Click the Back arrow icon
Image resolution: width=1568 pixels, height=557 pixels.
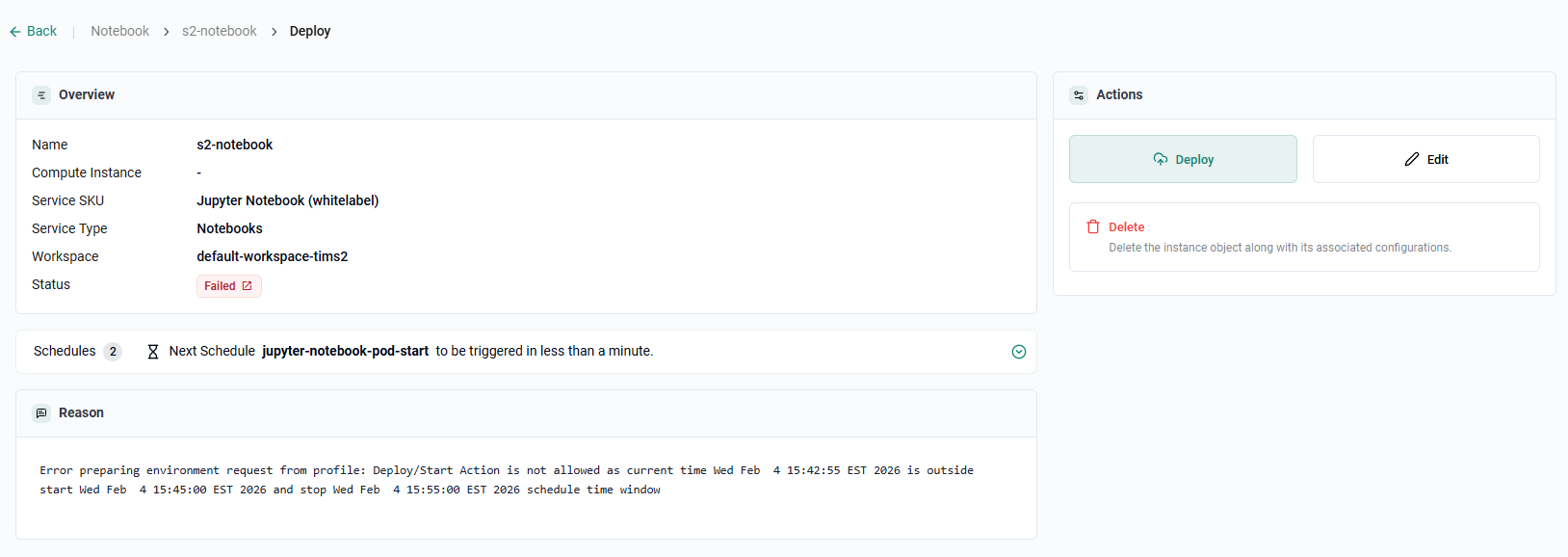pos(15,32)
